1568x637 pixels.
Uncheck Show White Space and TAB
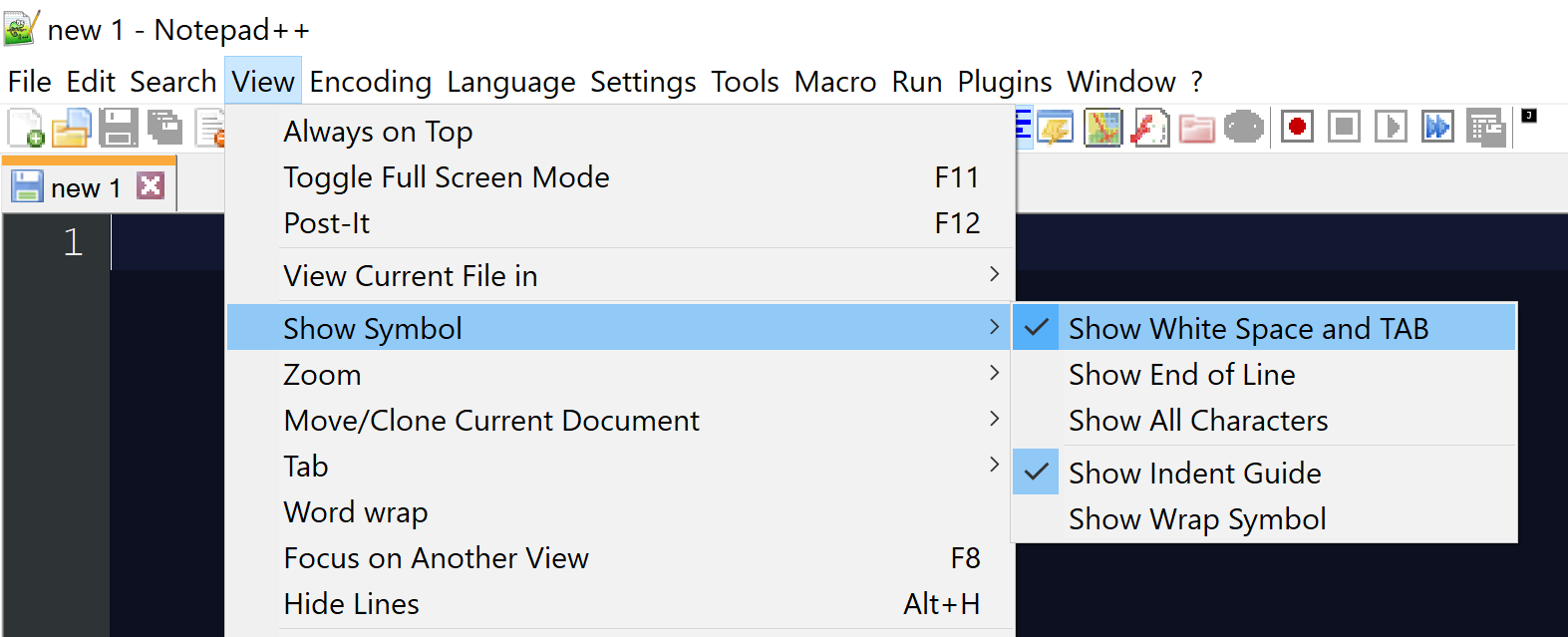1248,328
